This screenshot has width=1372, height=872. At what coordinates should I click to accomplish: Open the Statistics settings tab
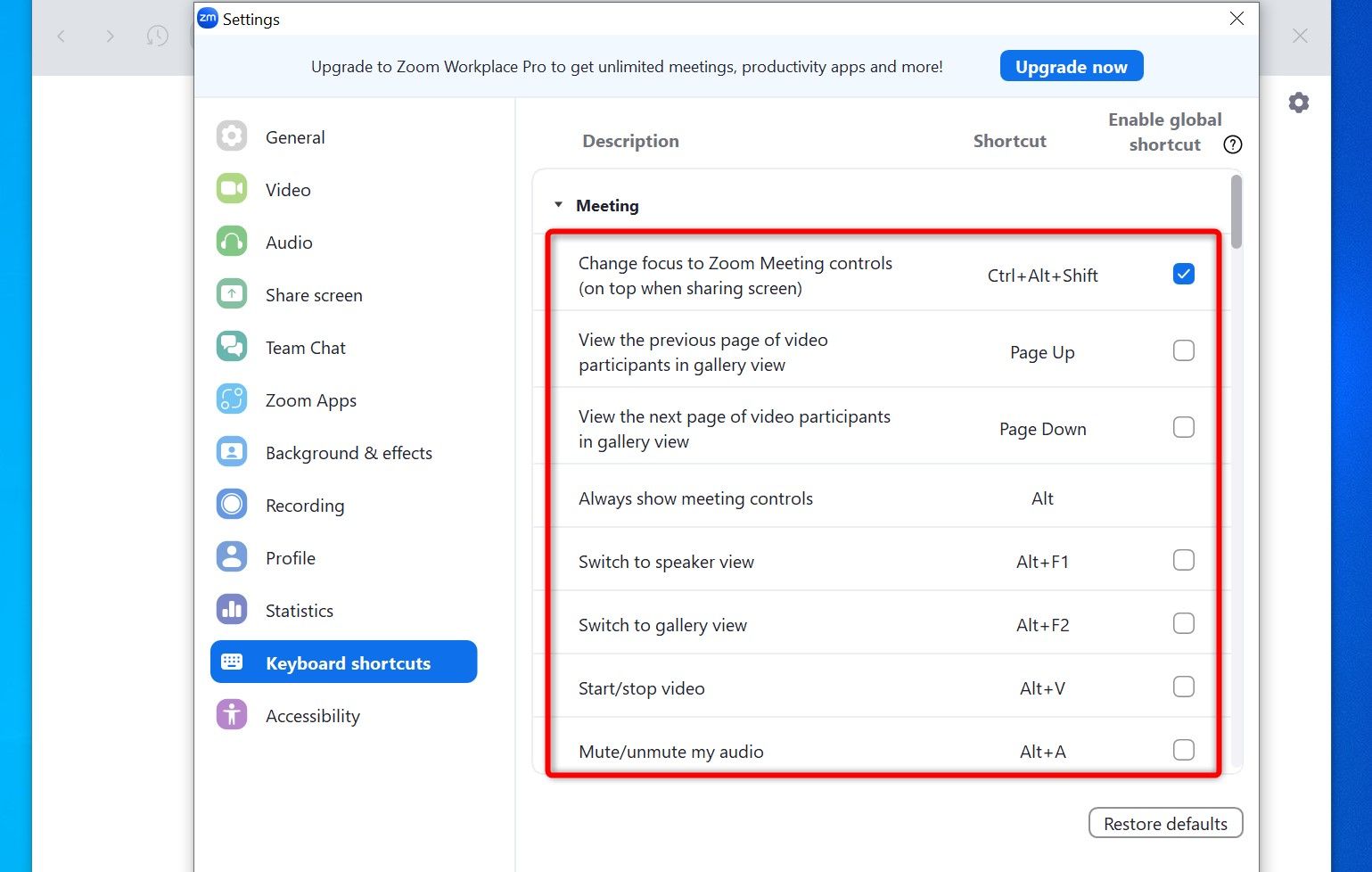[x=299, y=611]
